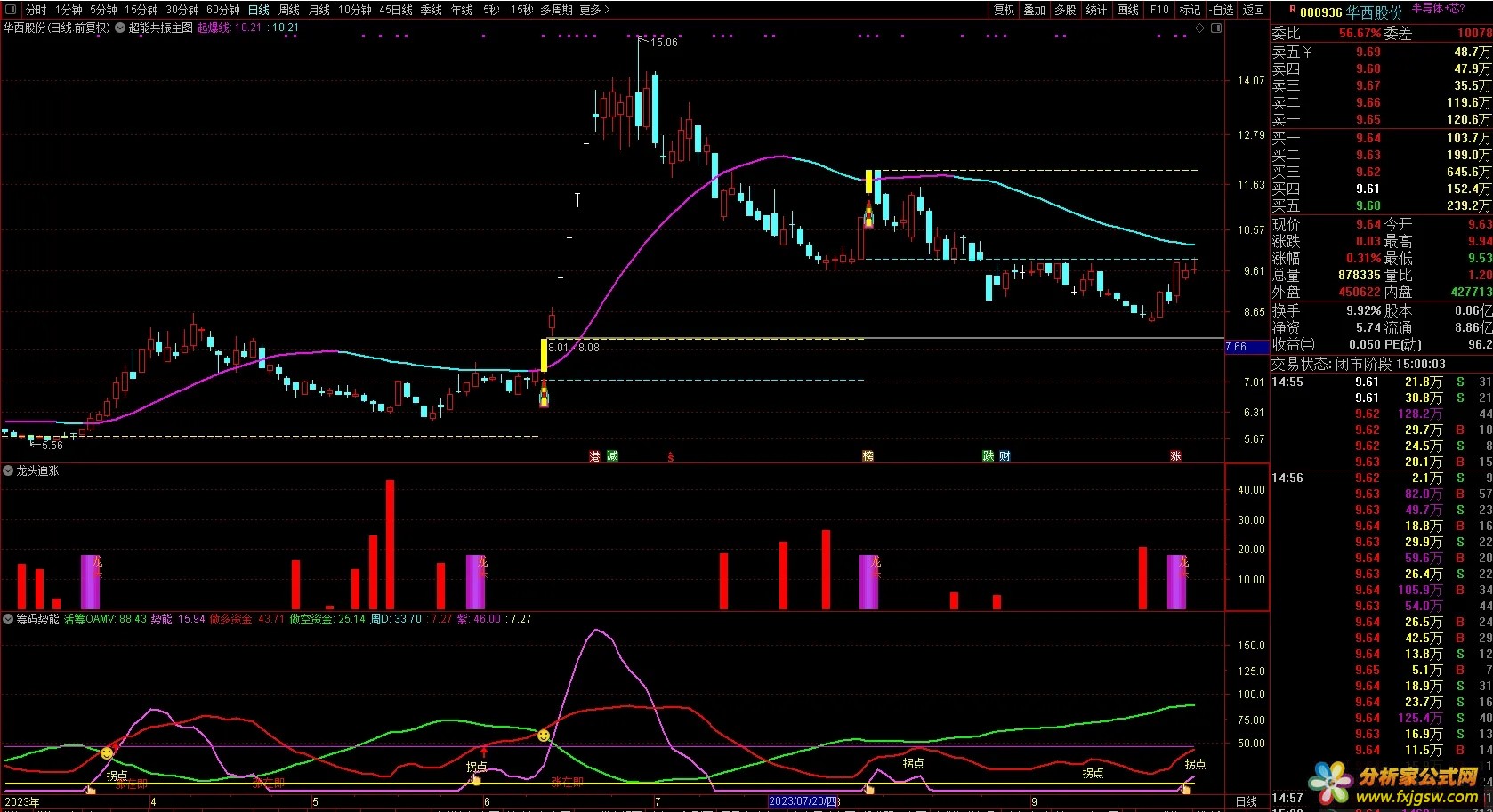
Task: Select the 多周期 multi-period tab
Action: click(556, 10)
